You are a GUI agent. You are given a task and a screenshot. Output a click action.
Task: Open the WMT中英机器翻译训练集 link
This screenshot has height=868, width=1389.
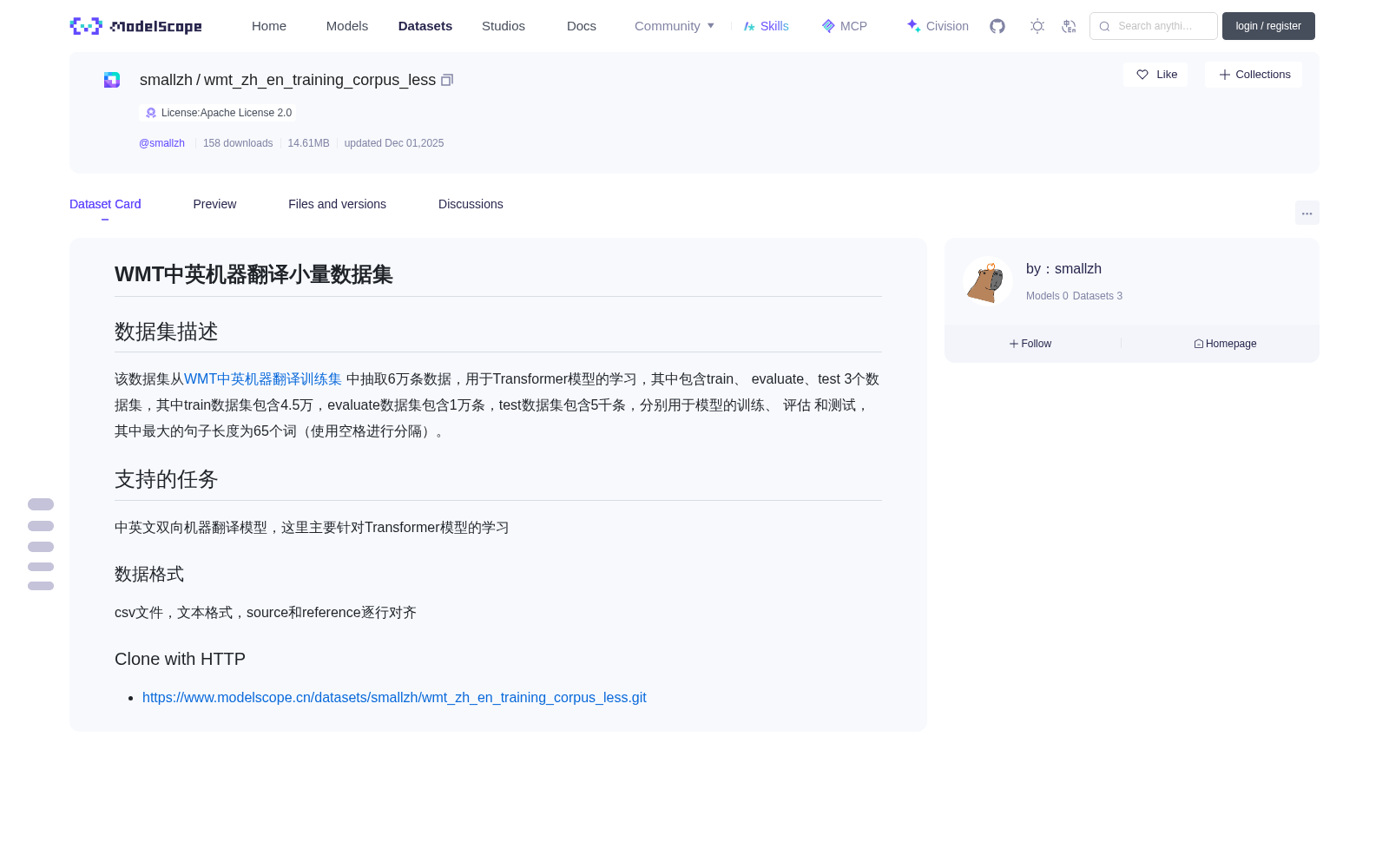(263, 379)
